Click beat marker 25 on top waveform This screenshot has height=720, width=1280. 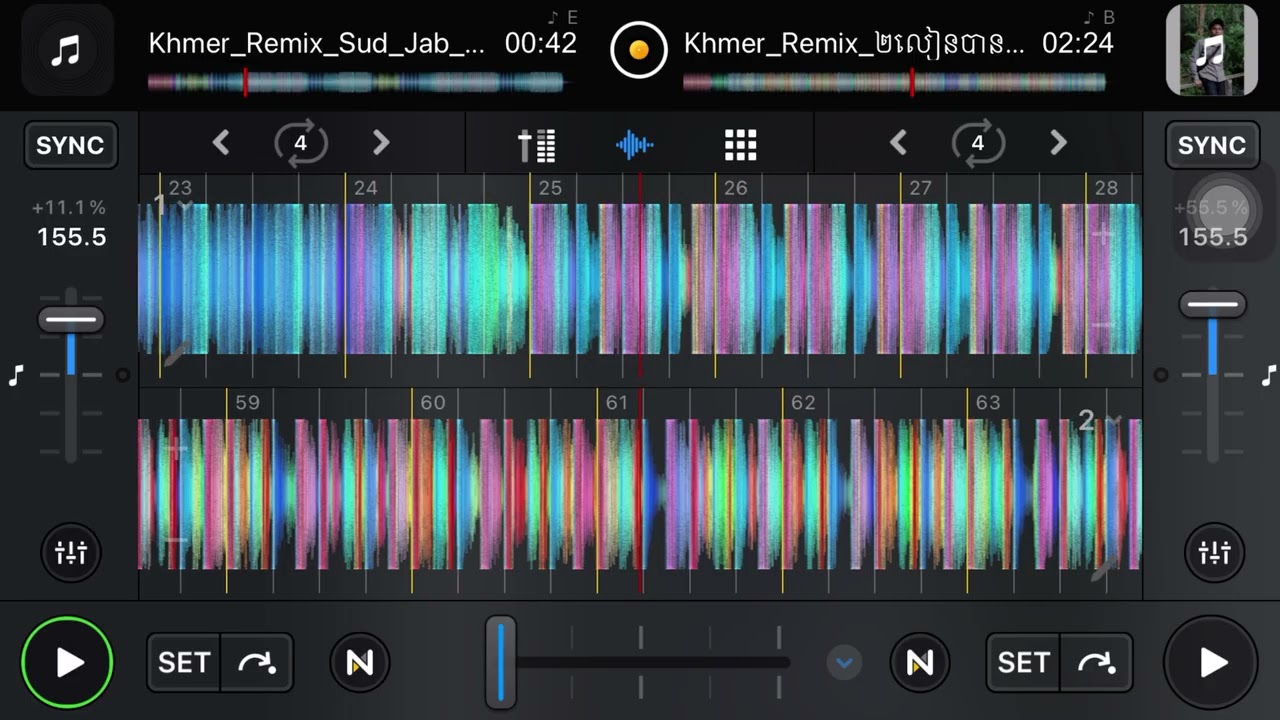coord(550,187)
